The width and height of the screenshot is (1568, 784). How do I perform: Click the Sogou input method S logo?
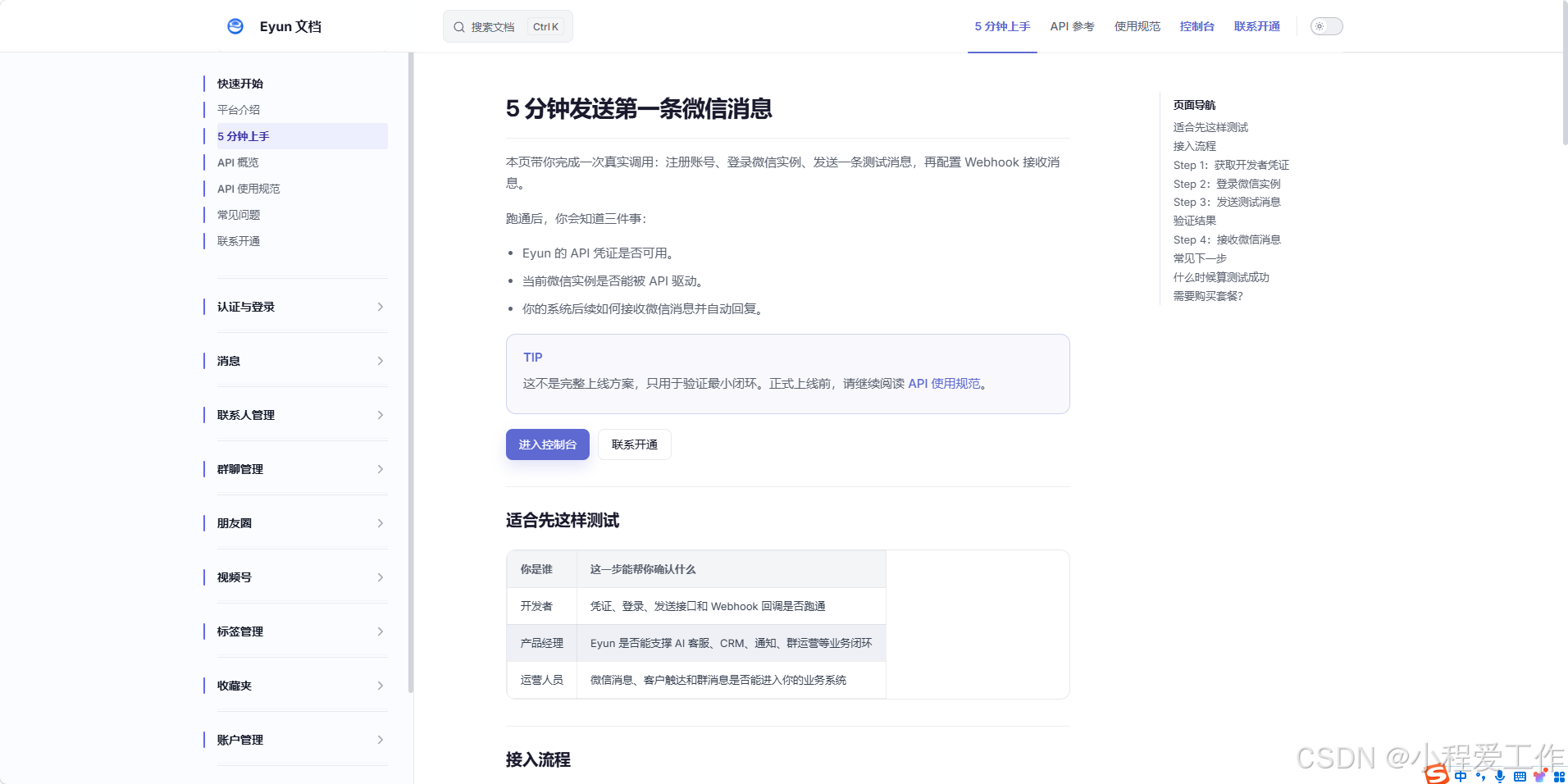point(1436,774)
